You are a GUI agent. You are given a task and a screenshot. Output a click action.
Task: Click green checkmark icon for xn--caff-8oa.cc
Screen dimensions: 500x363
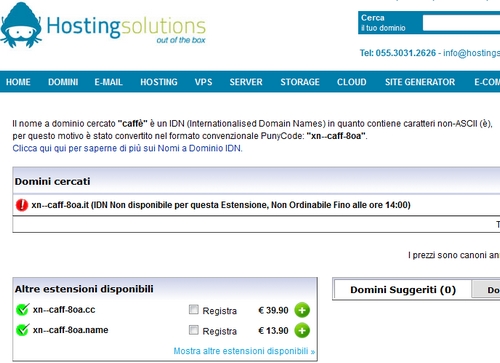coord(23,310)
